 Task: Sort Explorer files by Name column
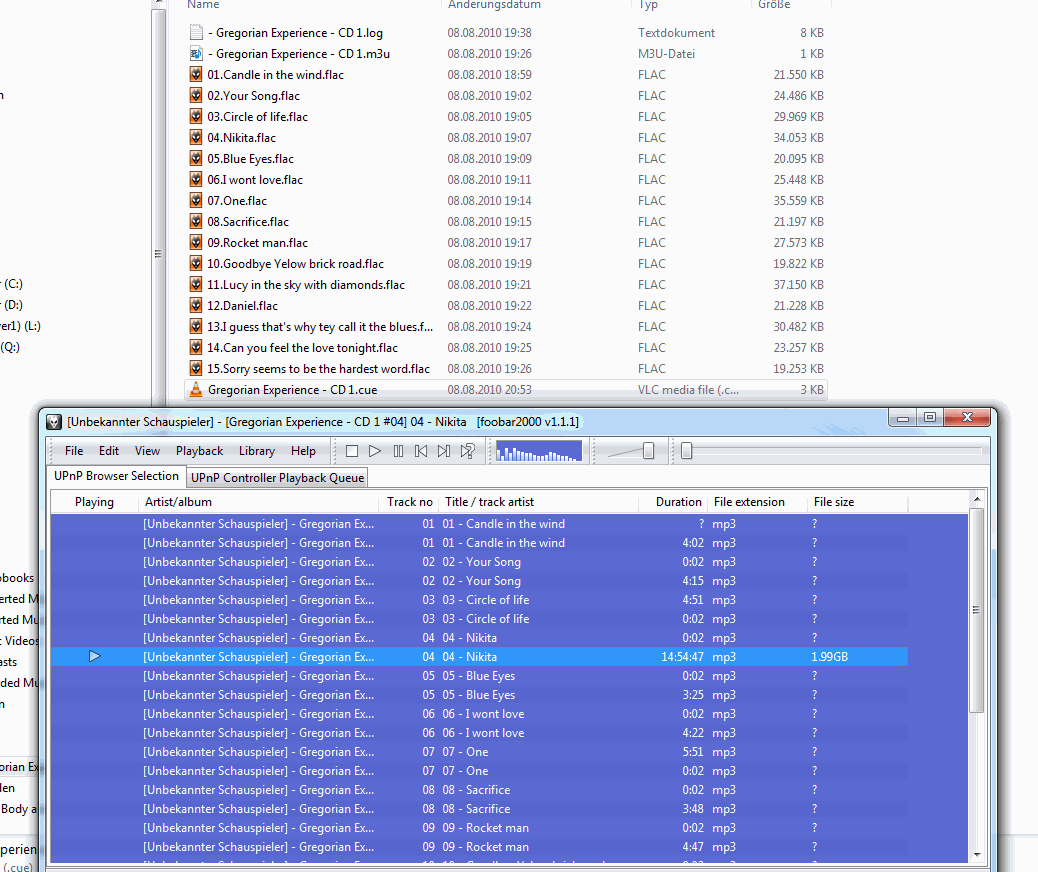pos(203,5)
